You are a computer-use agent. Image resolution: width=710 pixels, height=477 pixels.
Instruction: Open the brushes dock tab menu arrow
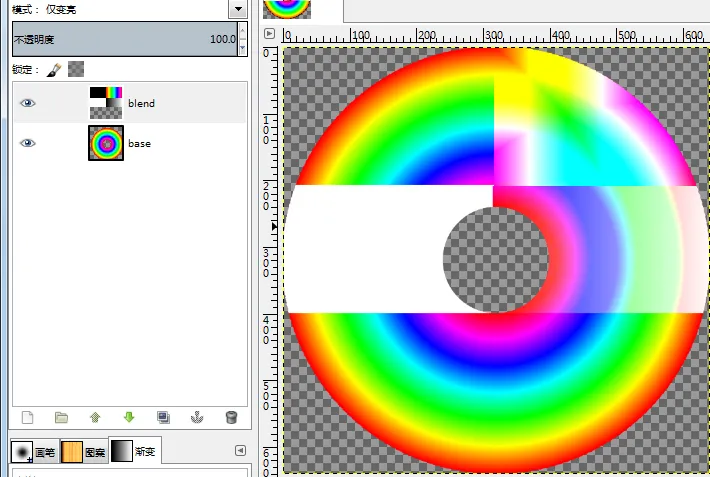click(240, 450)
